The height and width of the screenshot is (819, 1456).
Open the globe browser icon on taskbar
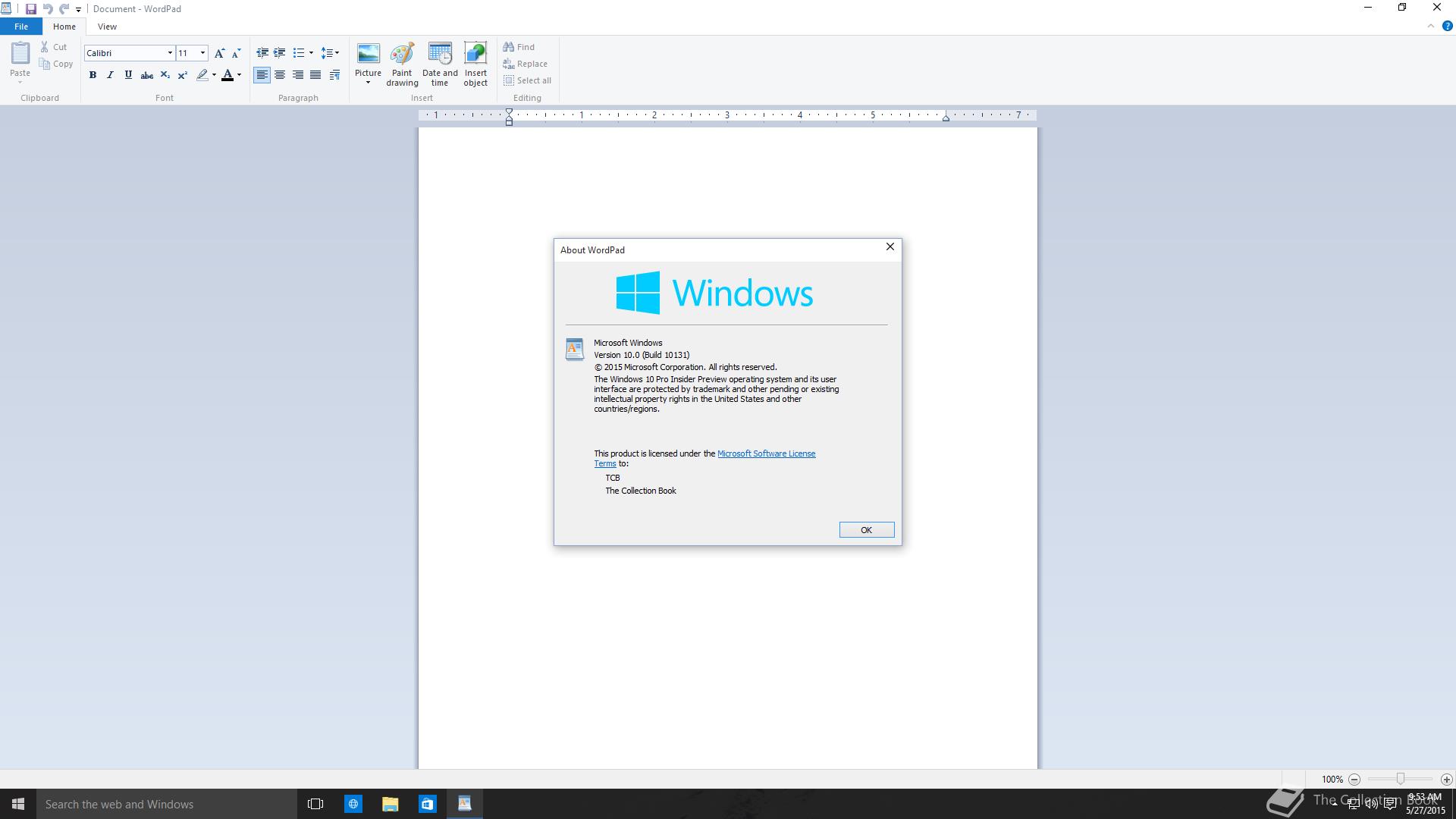[x=353, y=804]
